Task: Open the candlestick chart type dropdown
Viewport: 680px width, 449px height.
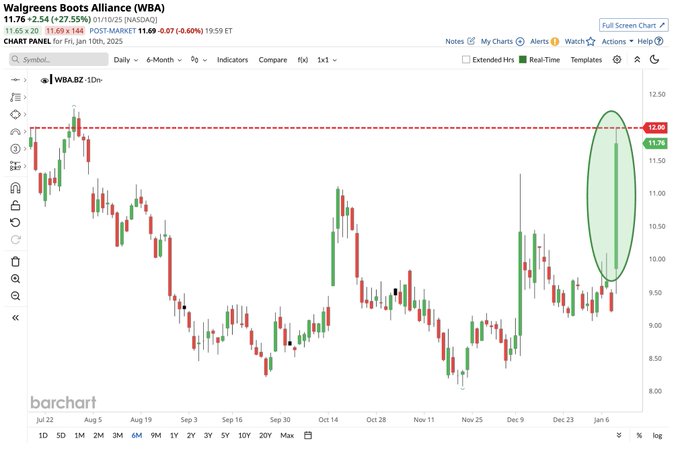Action: coord(199,60)
